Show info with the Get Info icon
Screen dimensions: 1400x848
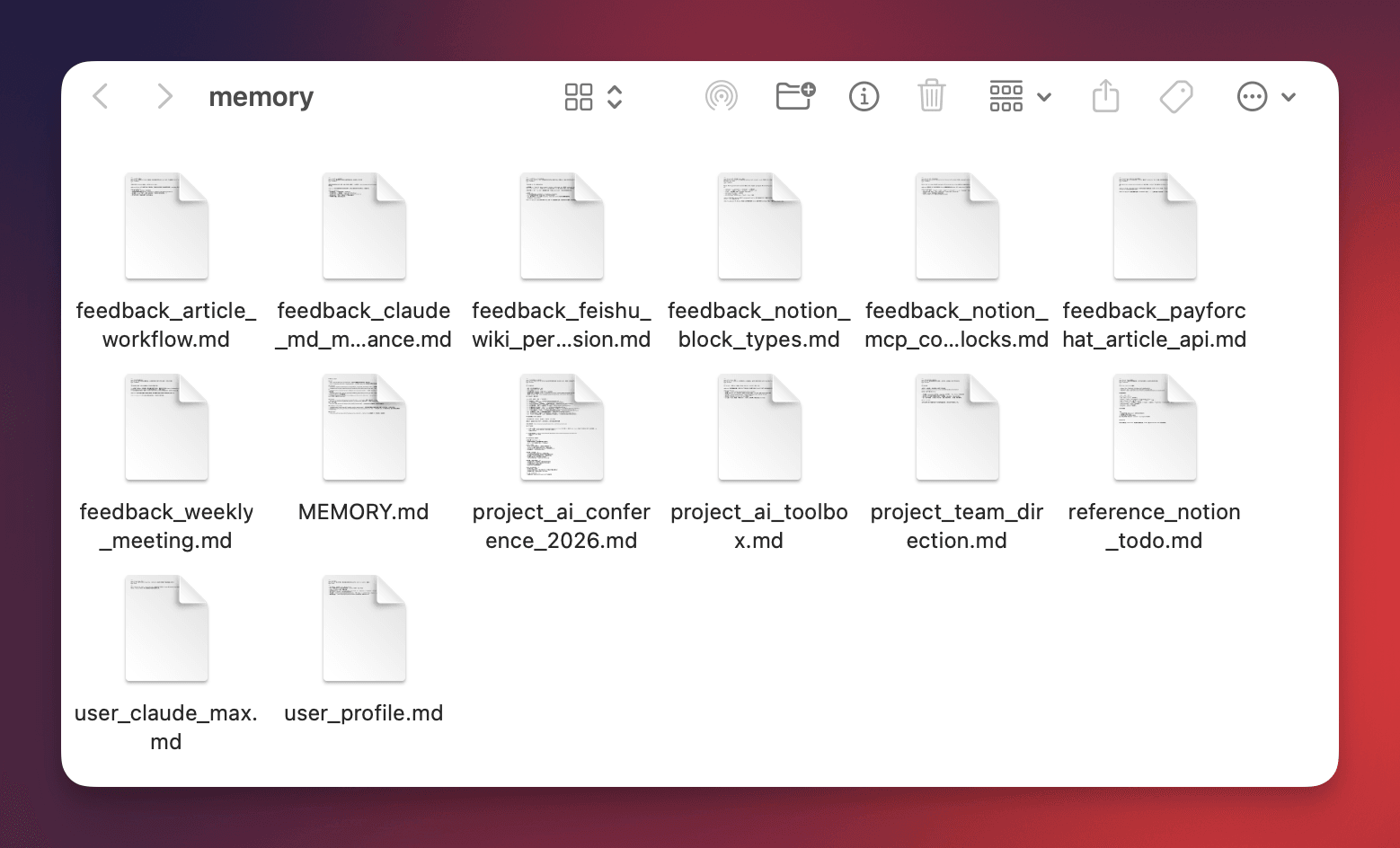click(864, 96)
